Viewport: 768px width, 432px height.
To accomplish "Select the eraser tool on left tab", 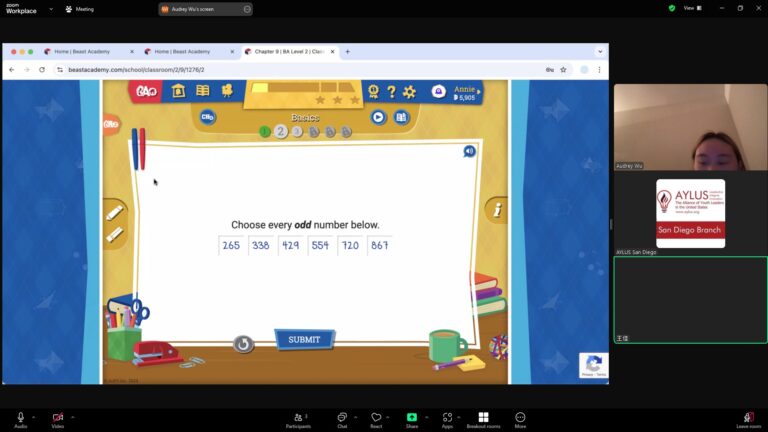I will (x=114, y=235).
